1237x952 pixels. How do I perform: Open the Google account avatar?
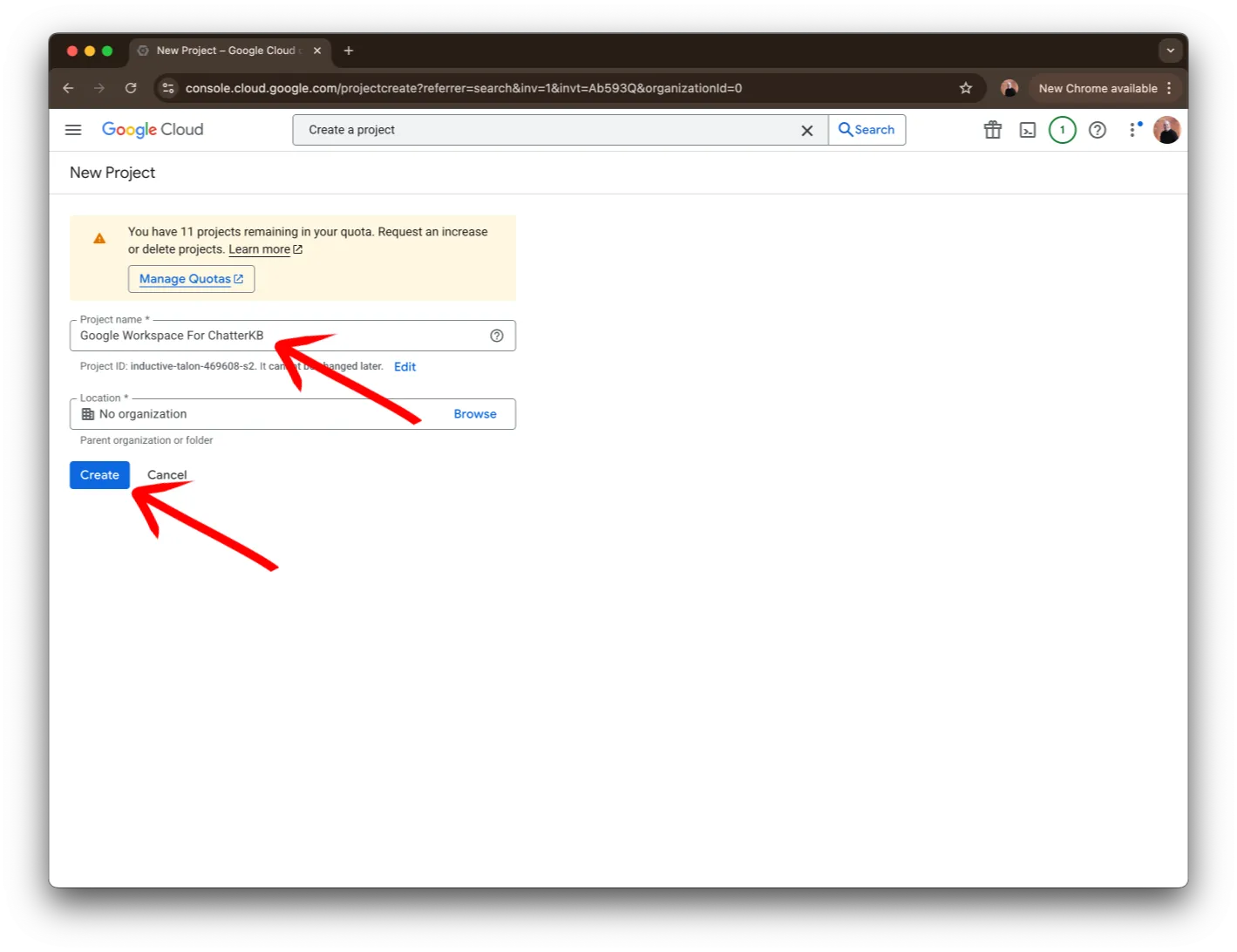point(1166,130)
